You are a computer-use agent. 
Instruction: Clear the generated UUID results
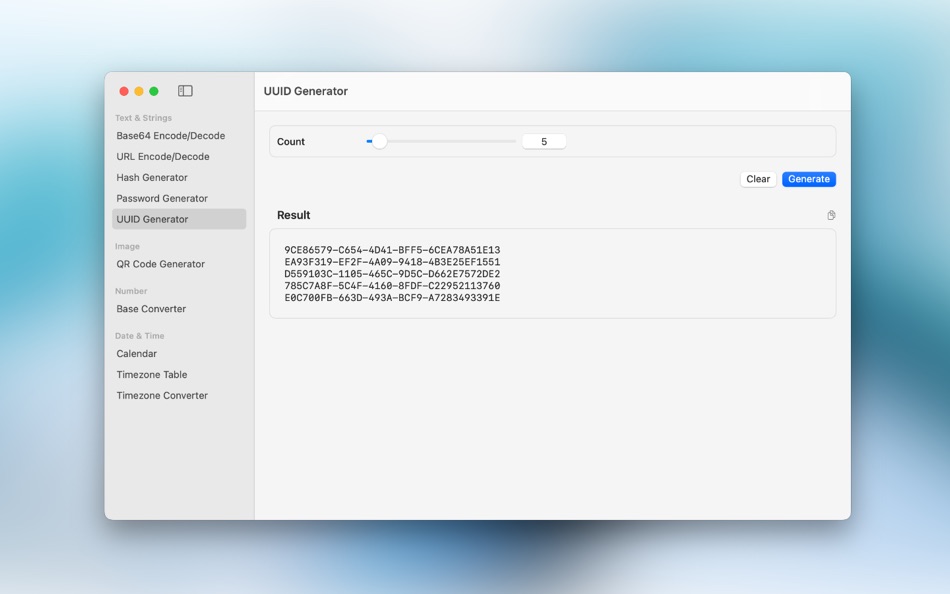(x=757, y=179)
